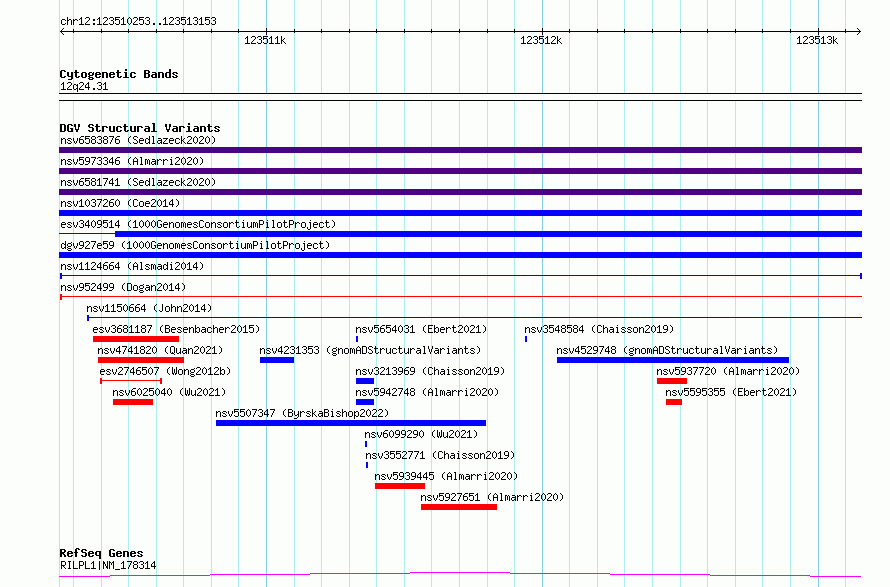Select the long blue nsv5507347 (ByrskaBishop2022) bar
890x587 pixels.
[351, 423]
